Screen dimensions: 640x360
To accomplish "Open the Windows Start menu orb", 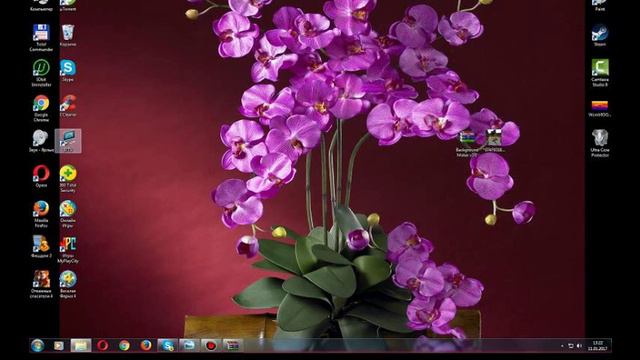I will (38, 345).
